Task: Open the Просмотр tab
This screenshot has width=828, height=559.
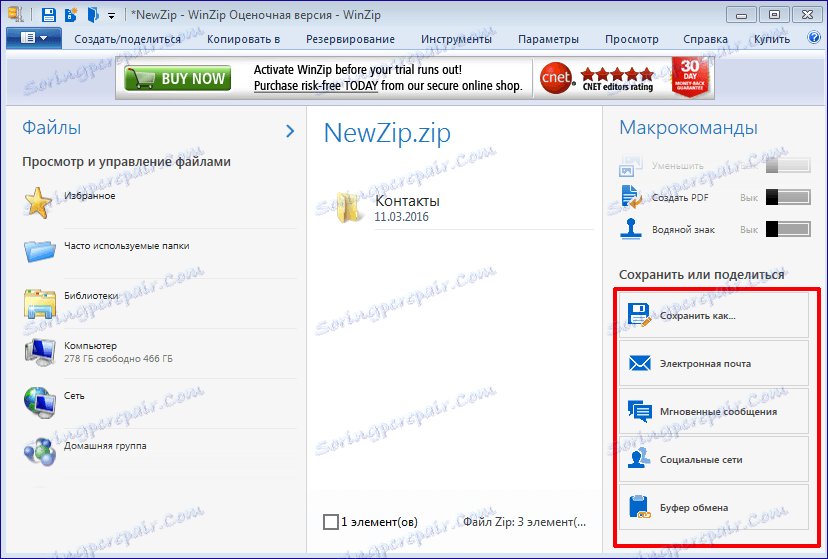Action: (632, 39)
